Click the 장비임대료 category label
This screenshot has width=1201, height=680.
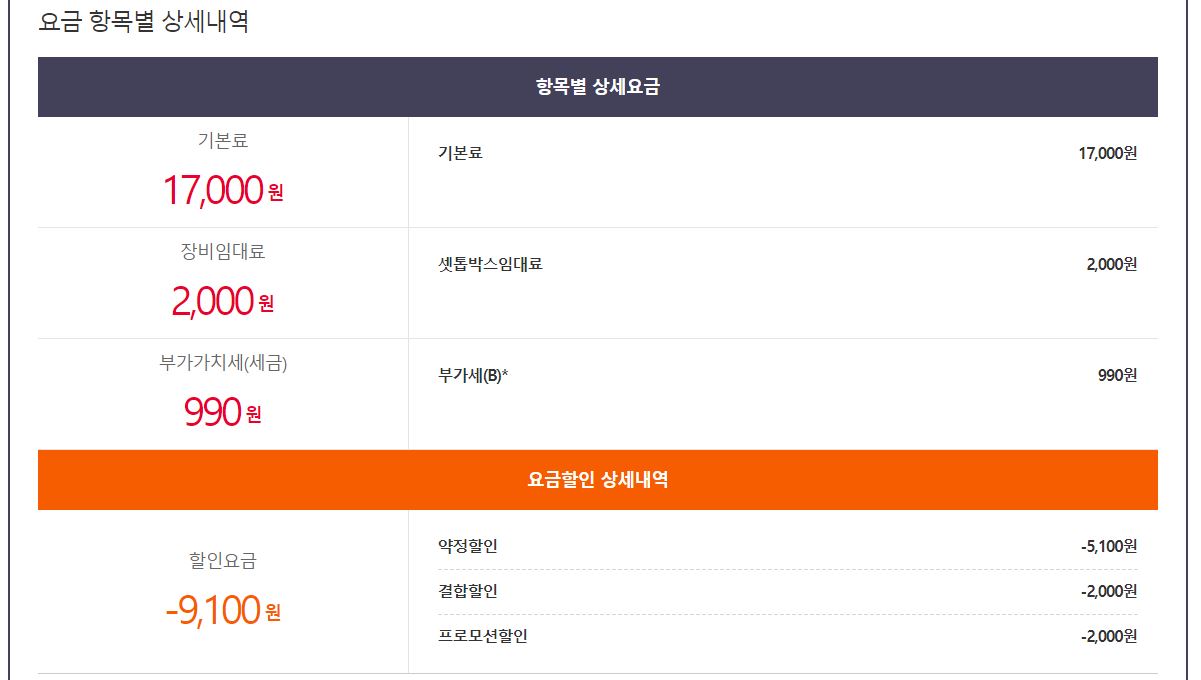[x=222, y=252]
